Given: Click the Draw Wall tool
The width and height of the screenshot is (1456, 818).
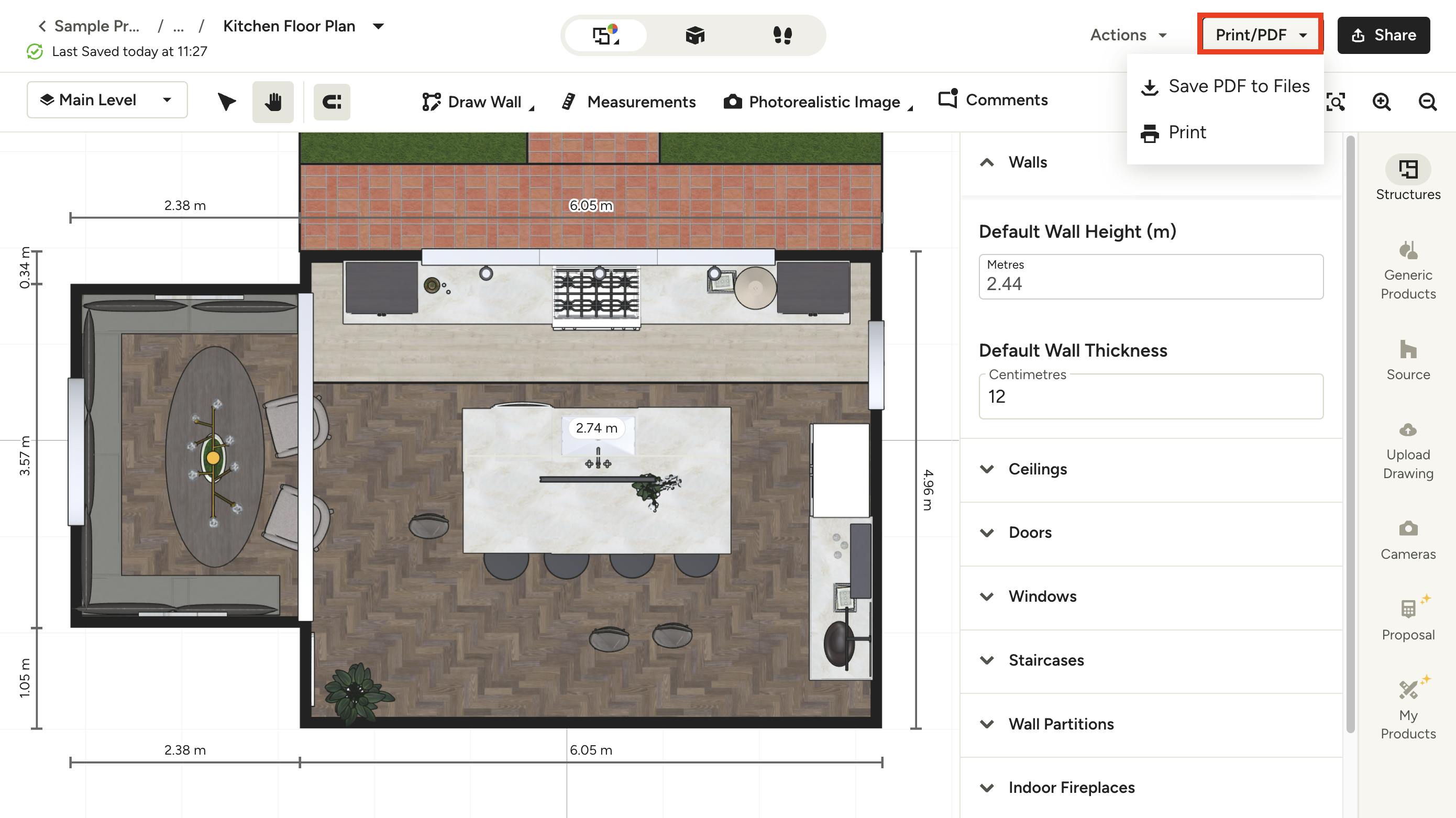Looking at the screenshot, I should (478, 102).
